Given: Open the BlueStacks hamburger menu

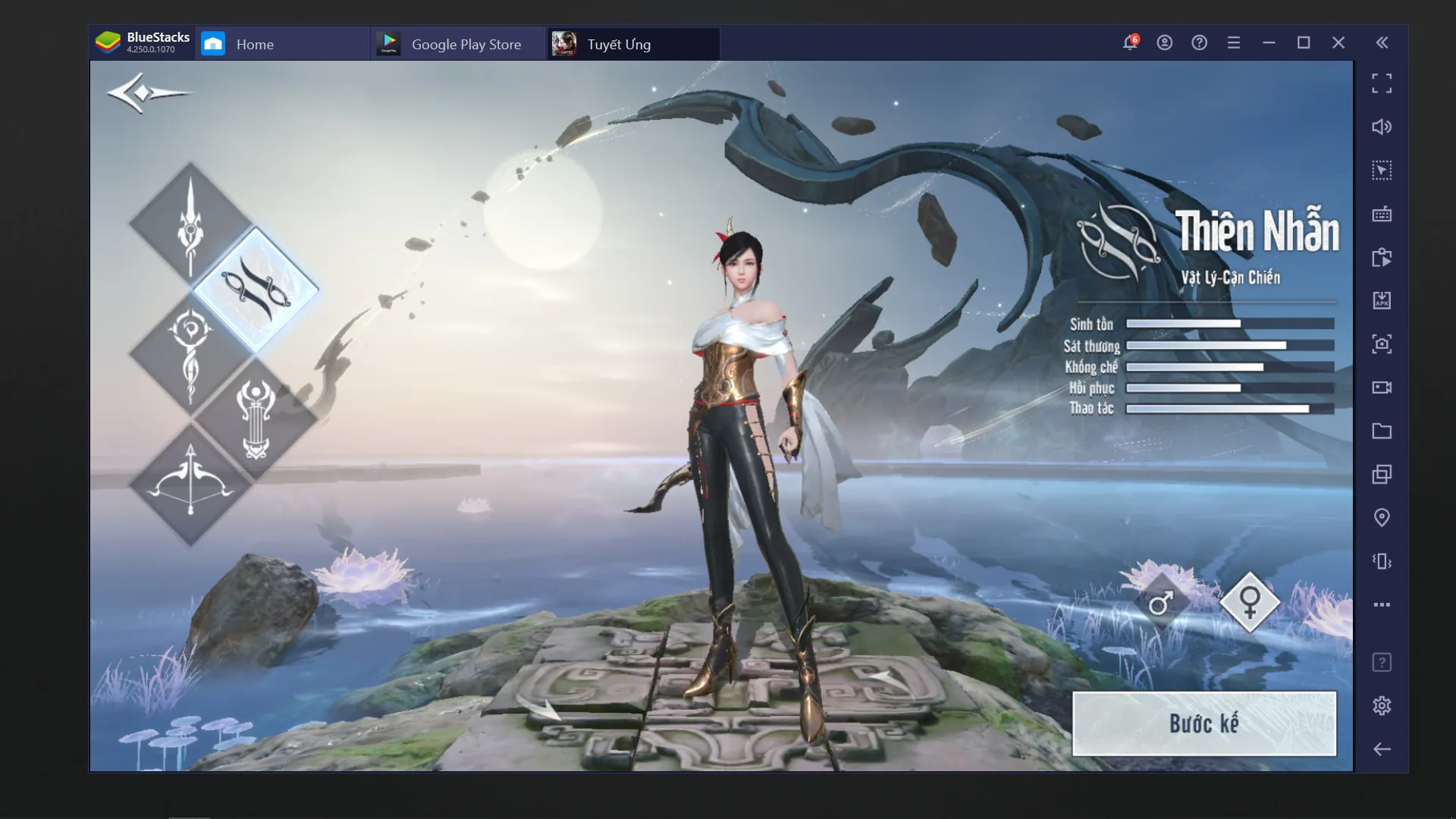Looking at the screenshot, I should (x=1234, y=42).
